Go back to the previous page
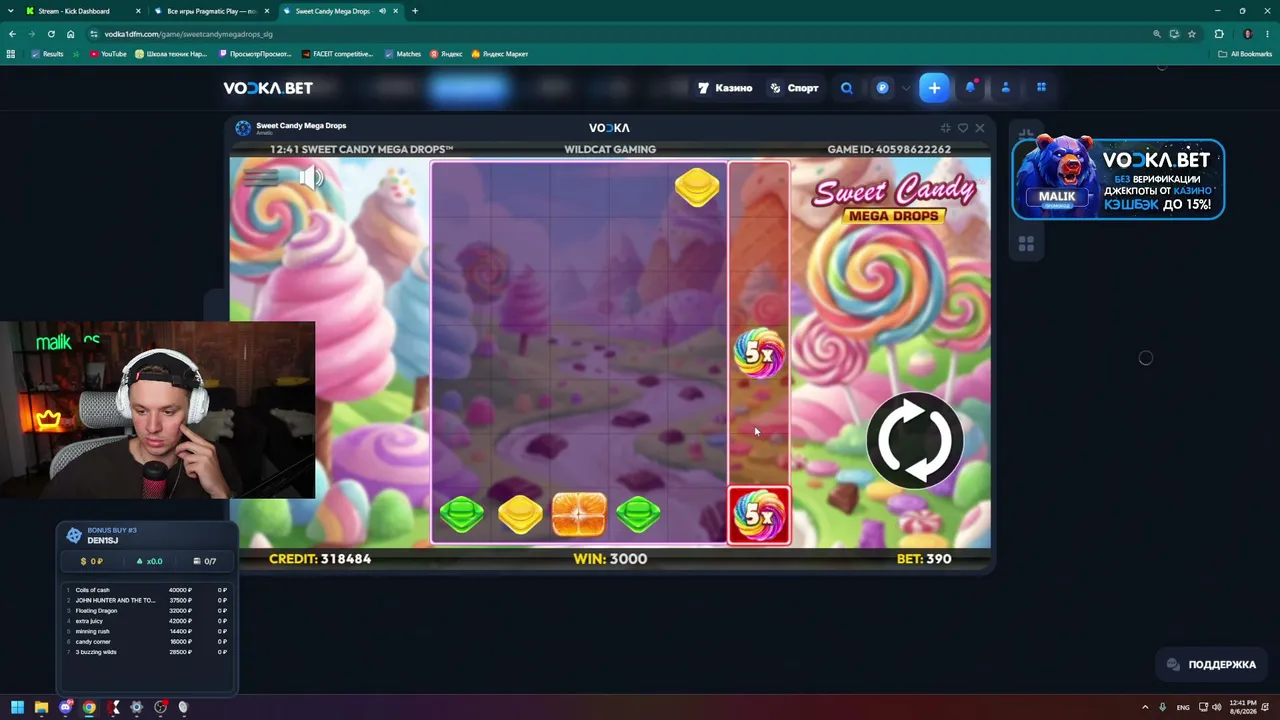 (12, 34)
